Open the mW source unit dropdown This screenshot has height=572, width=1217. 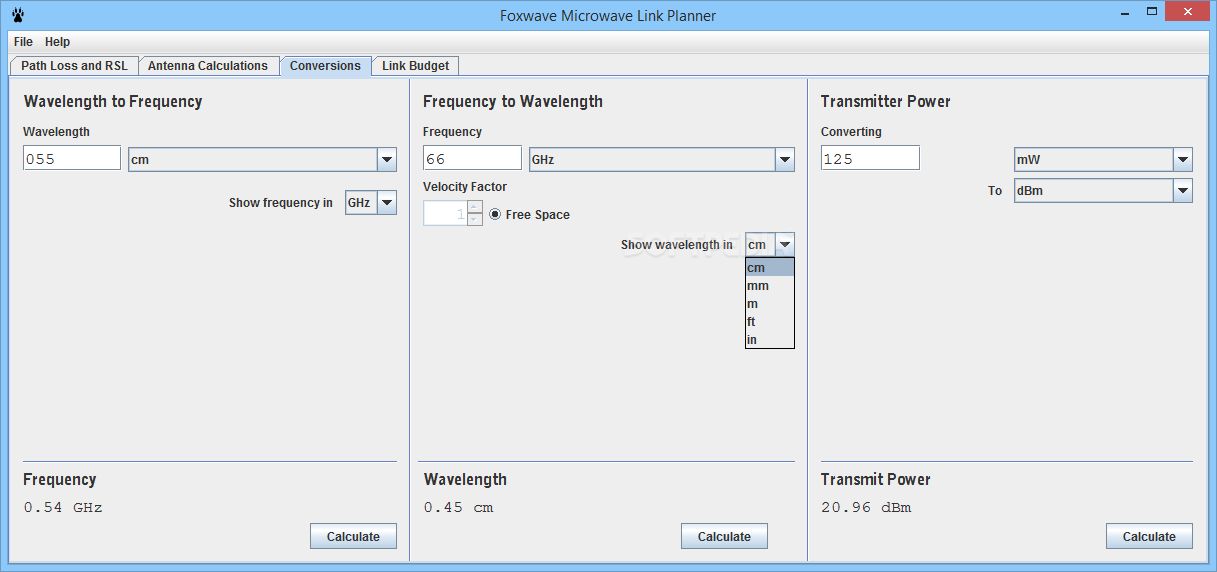[1103, 159]
